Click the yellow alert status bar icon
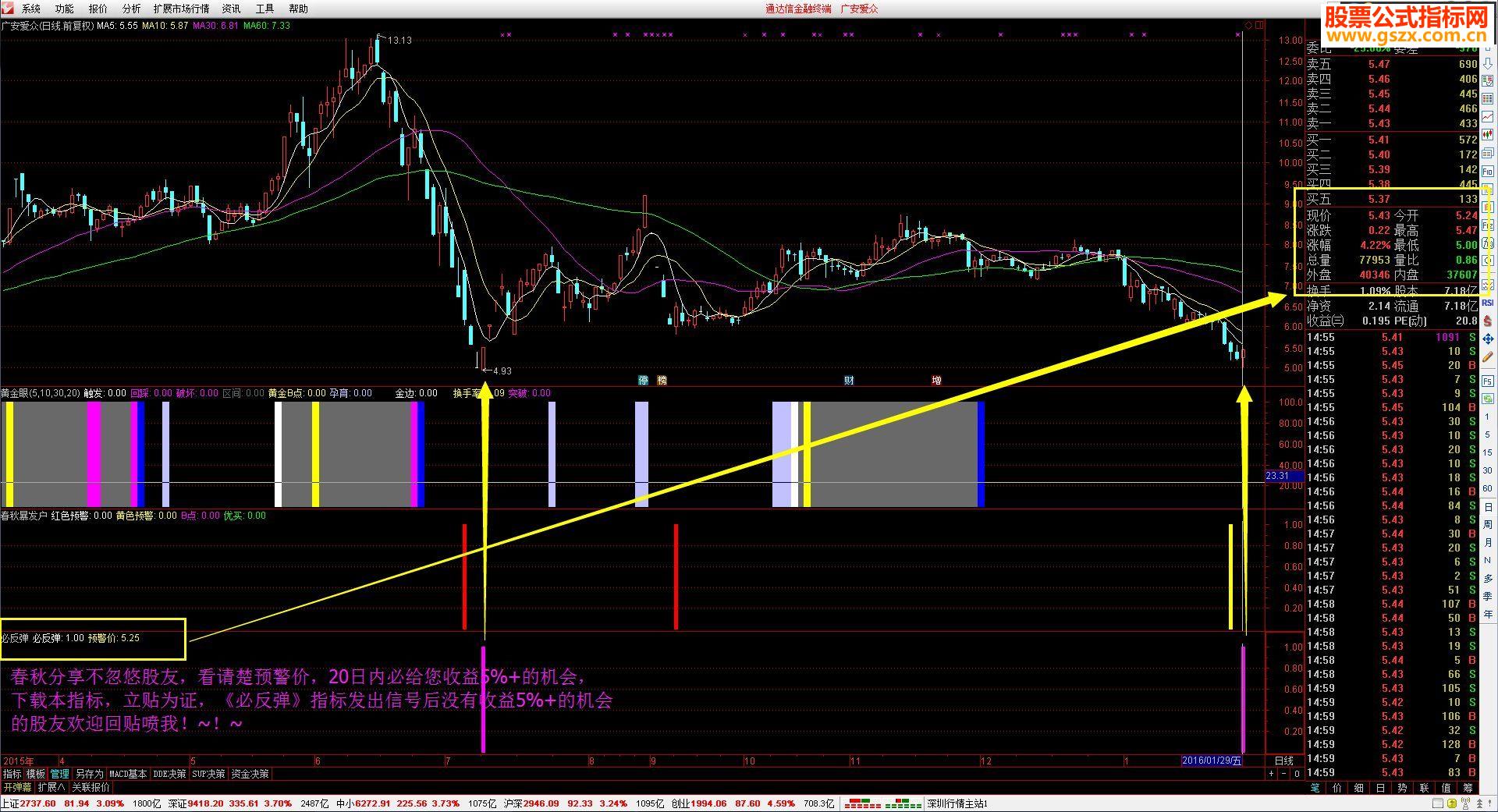1498x812 pixels. pos(1452,803)
